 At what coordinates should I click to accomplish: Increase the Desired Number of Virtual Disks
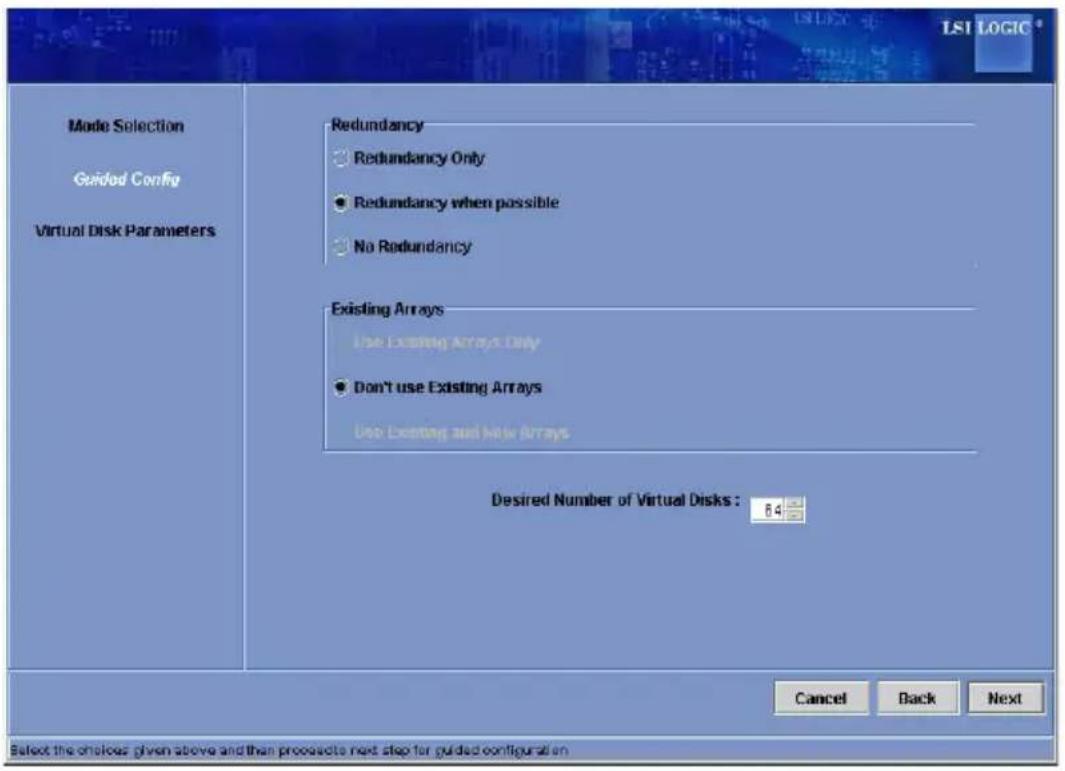[794, 503]
